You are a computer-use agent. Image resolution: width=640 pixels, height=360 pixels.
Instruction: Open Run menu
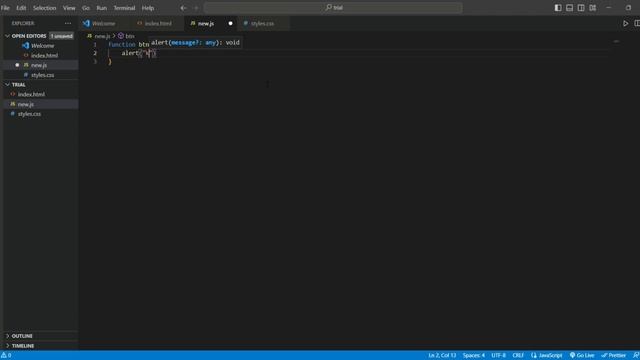102,8
